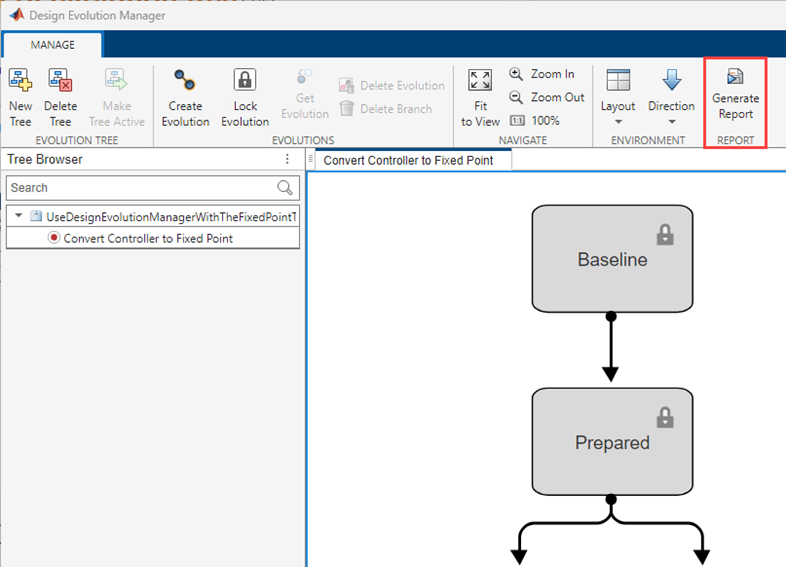786x567 pixels.
Task: Click the search magnifier in Tree Browser
Action: pyautogui.click(x=285, y=187)
